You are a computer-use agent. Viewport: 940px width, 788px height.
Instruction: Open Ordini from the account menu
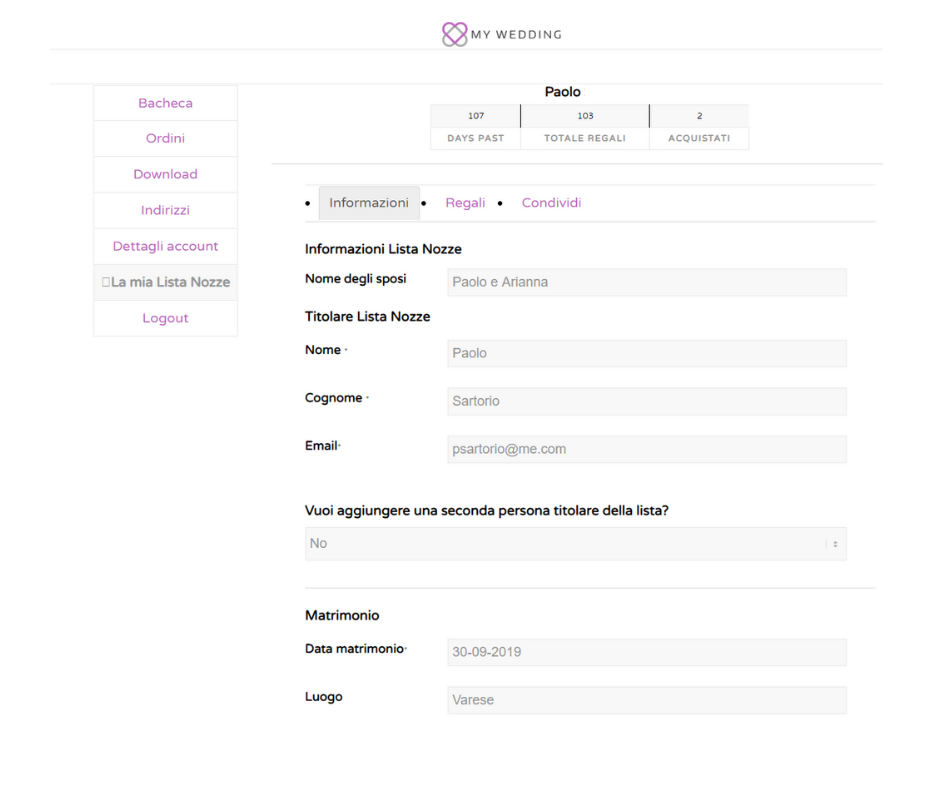pyautogui.click(x=165, y=139)
